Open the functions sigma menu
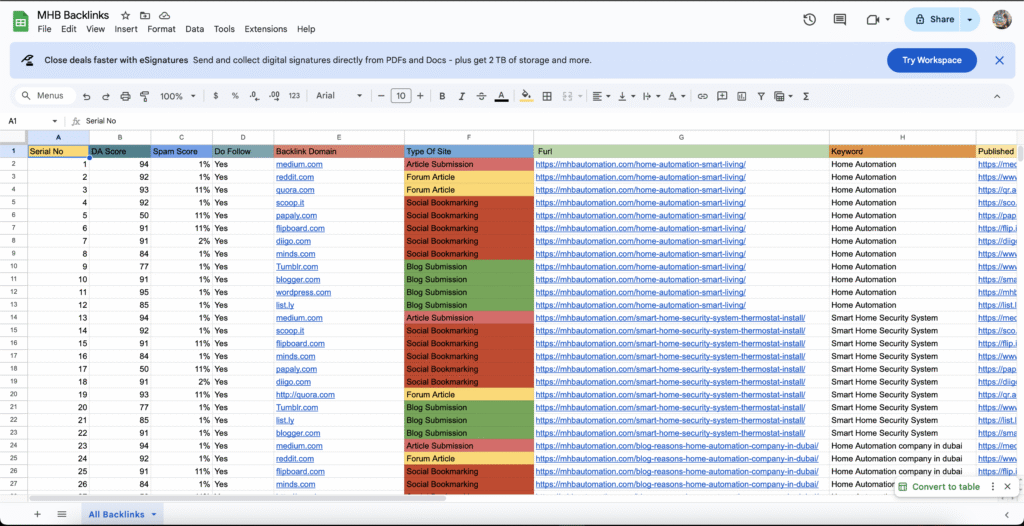 pyautogui.click(x=806, y=96)
